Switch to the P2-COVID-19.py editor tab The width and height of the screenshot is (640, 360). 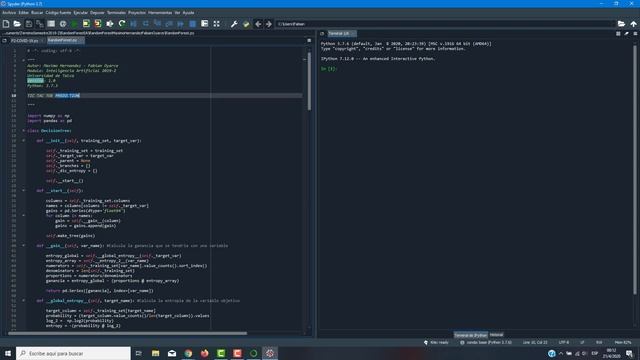pos(26,40)
